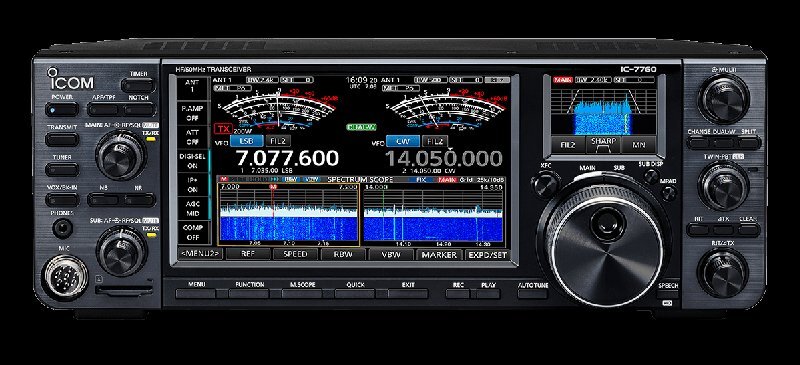Click the TRANSMIT button
The height and width of the screenshot is (365, 800).
coord(62,139)
